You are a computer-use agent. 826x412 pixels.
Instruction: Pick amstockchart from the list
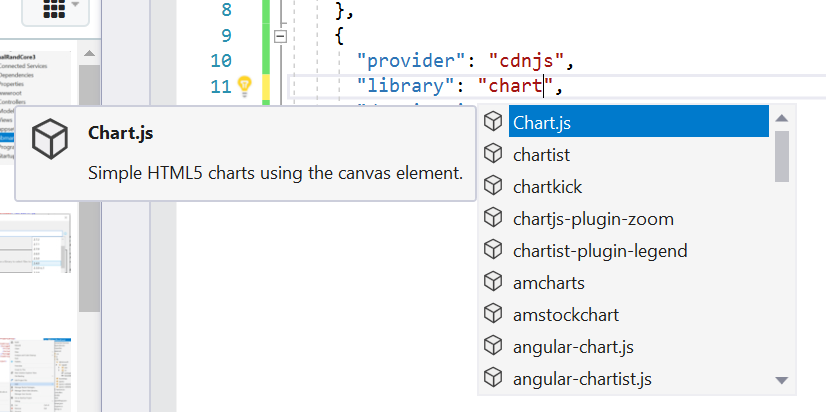(566, 315)
